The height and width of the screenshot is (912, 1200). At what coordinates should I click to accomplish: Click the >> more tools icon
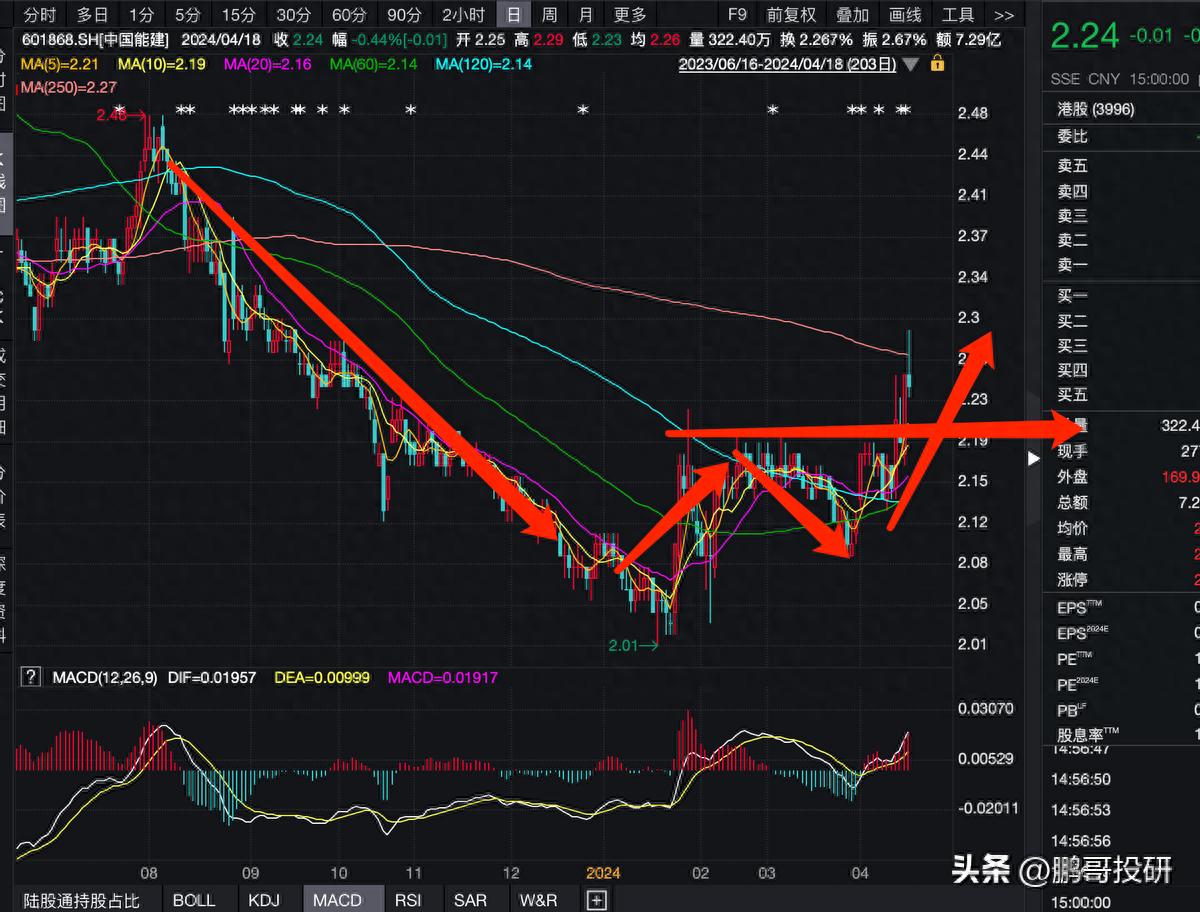(1004, 15)
